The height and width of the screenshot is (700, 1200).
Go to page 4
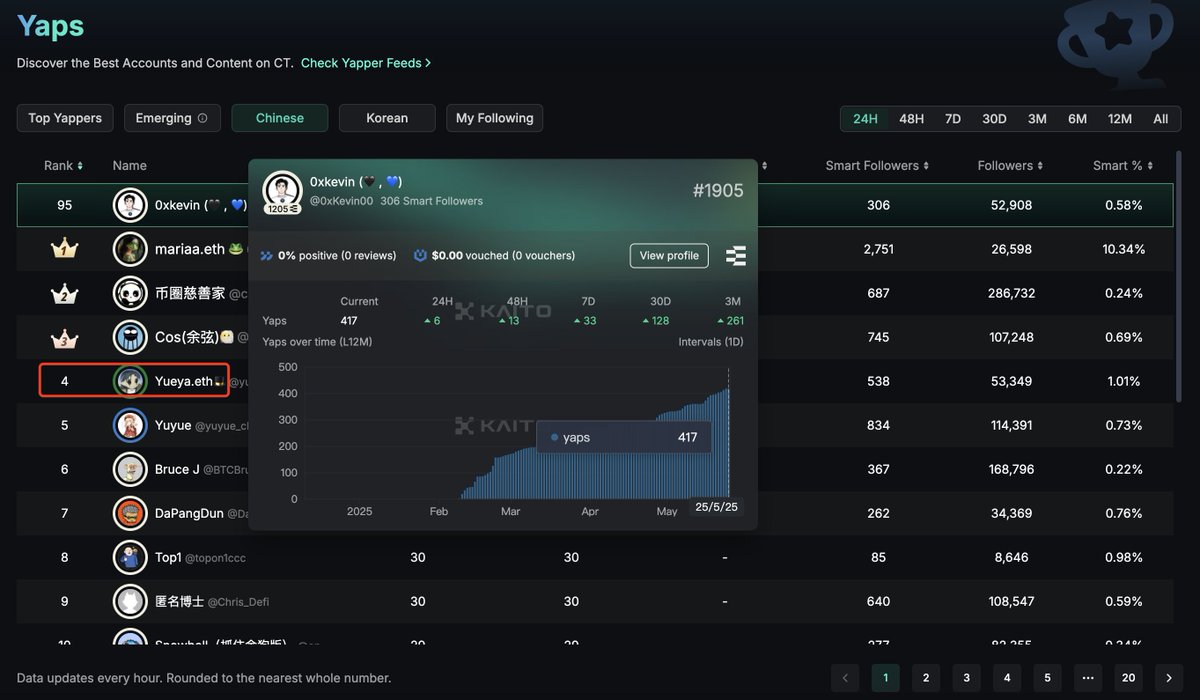click(1007, 678)
